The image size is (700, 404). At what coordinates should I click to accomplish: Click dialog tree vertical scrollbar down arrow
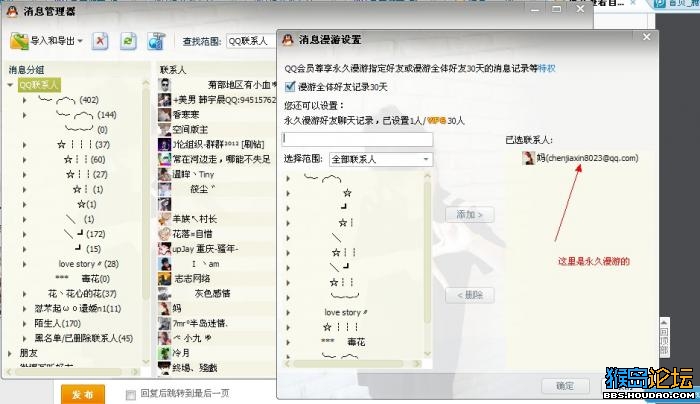pyautogui.click(x=427, y=354)
